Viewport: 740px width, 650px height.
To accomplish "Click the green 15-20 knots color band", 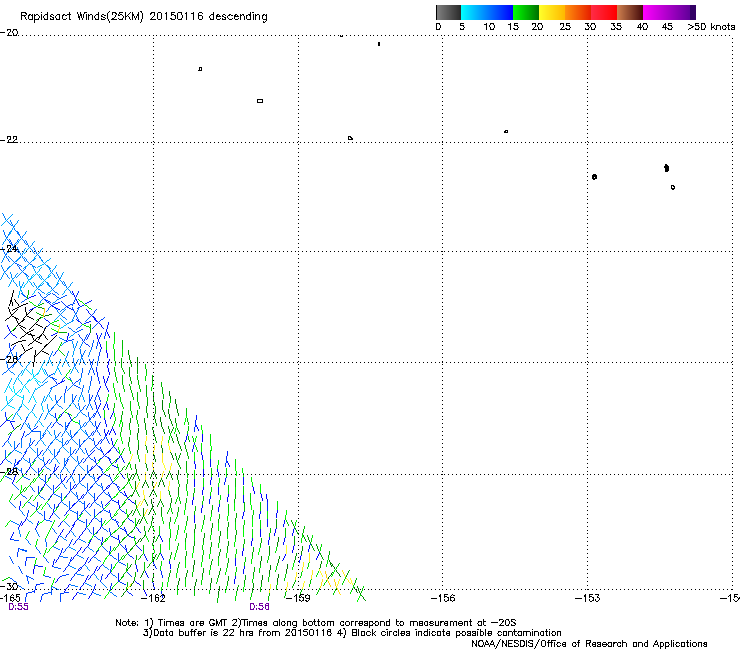I will 526,12.
